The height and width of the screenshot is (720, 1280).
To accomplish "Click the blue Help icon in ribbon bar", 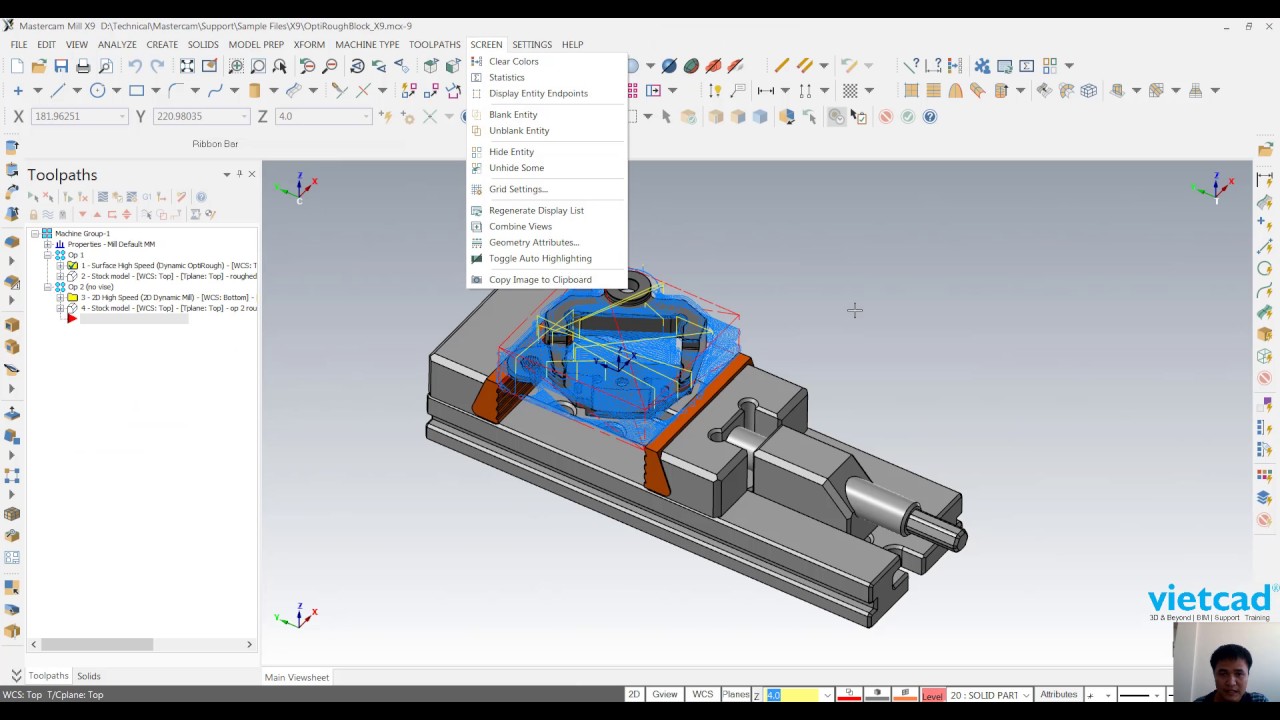I will tap(930, 116).
